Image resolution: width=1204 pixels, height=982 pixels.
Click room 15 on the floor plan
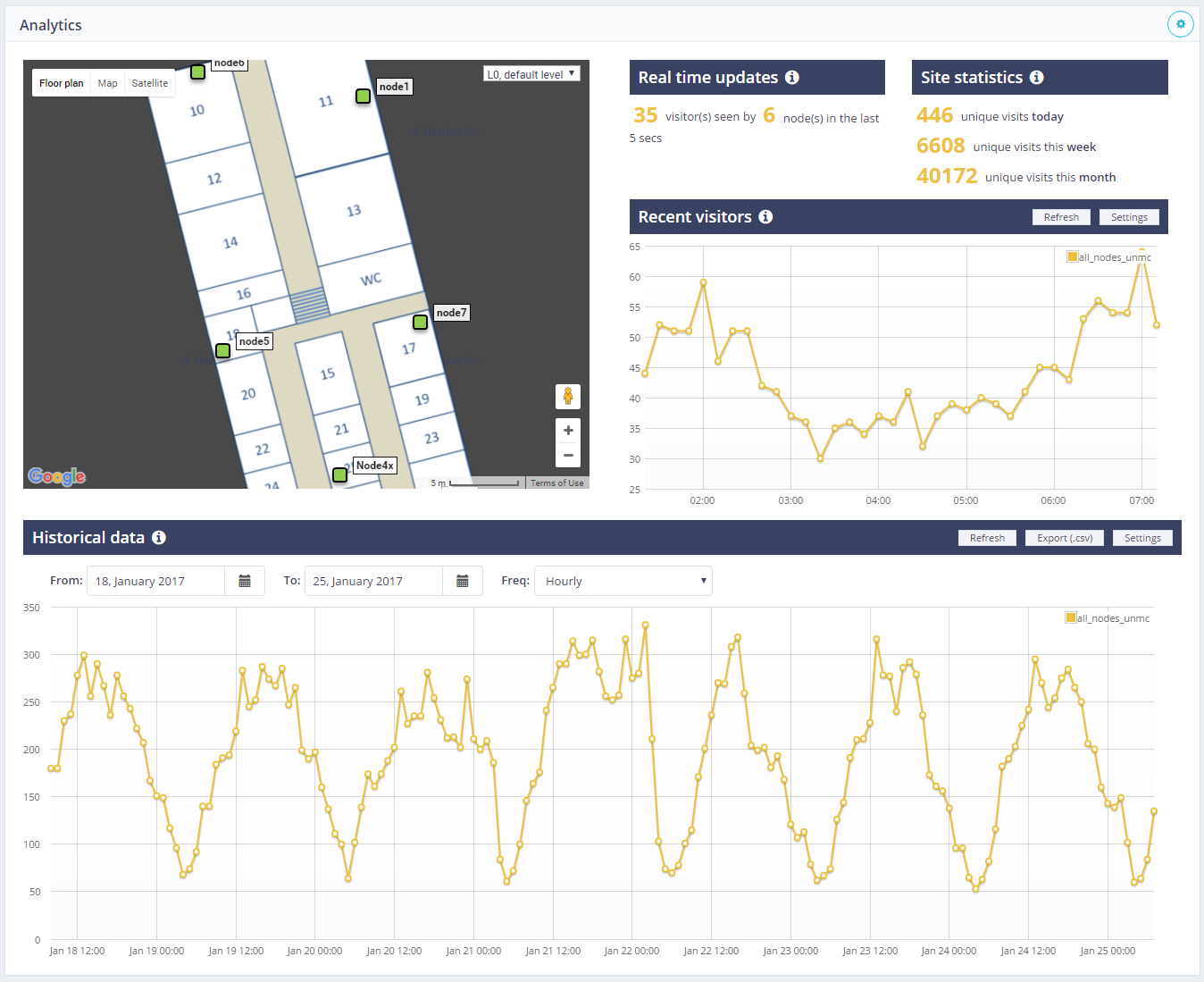[x=328, y=373]
